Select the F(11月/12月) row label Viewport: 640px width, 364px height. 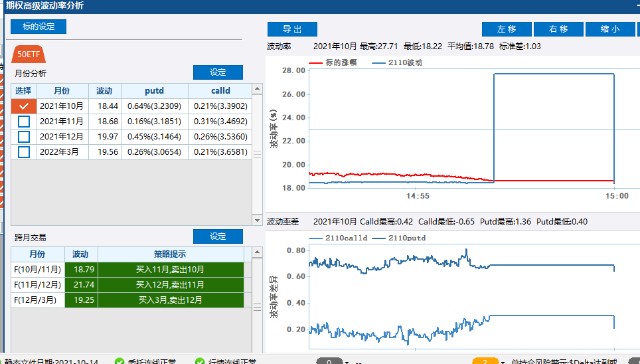38,285
